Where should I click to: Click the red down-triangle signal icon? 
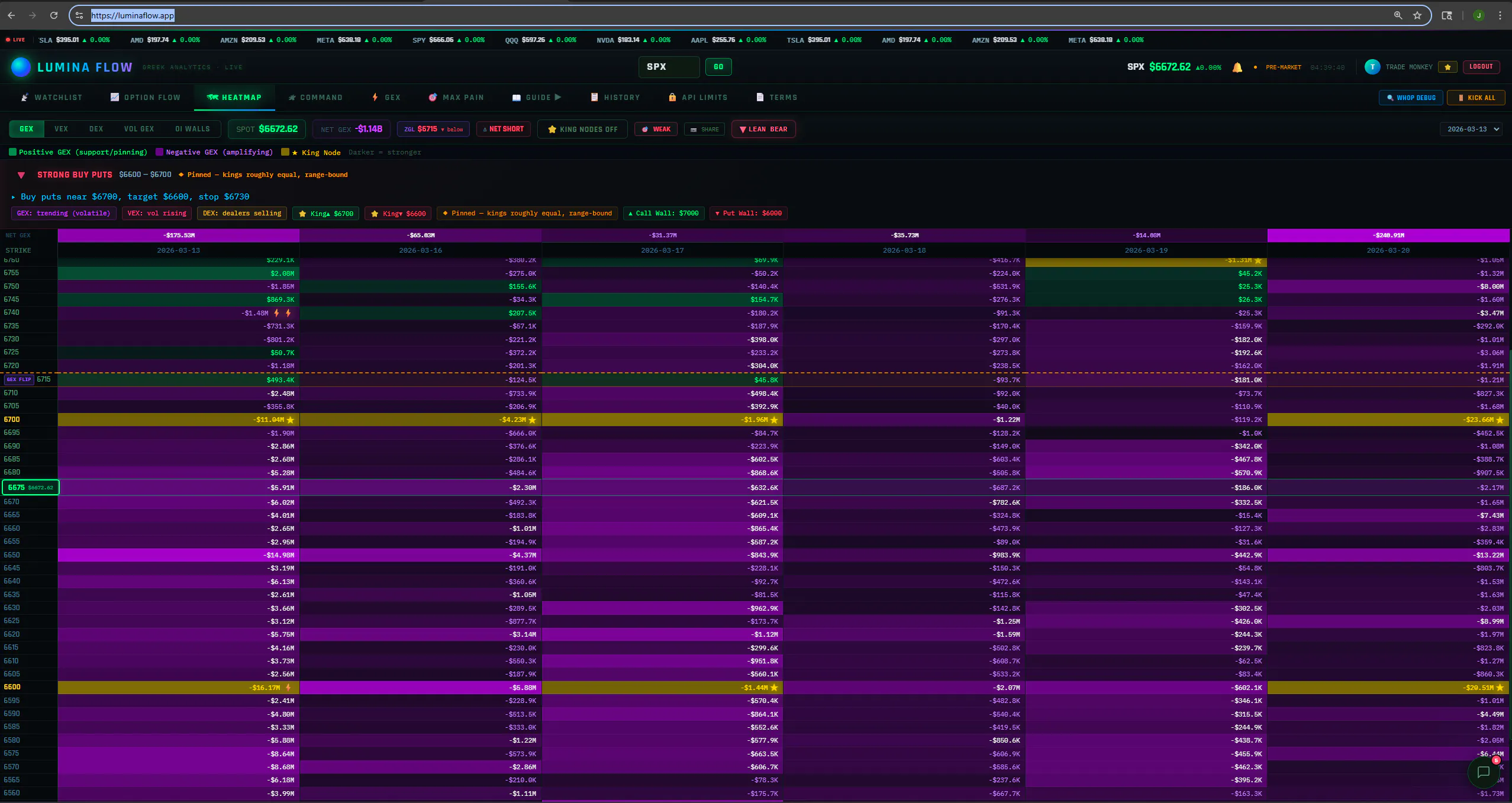point(21,175)
